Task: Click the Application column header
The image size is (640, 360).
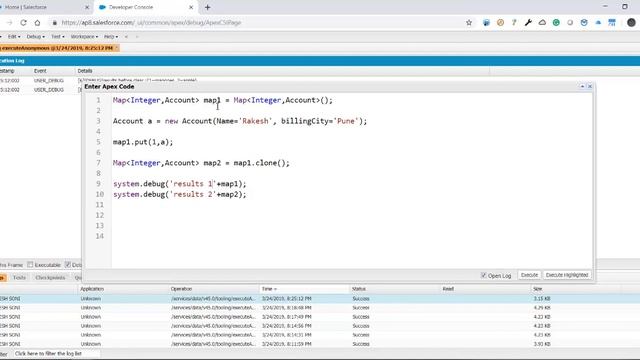Action: 123,289
